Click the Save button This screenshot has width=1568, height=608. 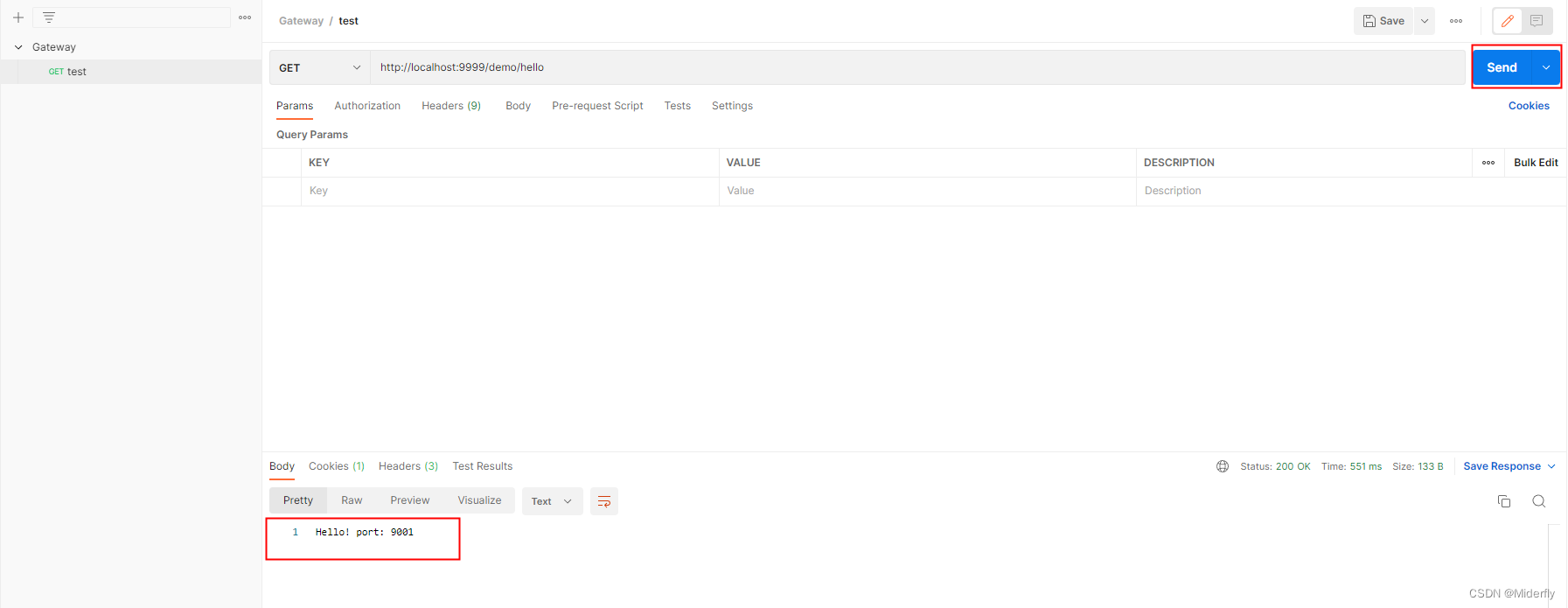(x=1383, y=21)
